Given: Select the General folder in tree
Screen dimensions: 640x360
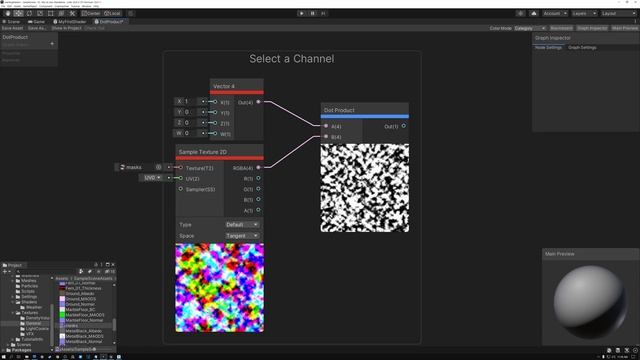Looking at the screenshot, I should [33, 323].
